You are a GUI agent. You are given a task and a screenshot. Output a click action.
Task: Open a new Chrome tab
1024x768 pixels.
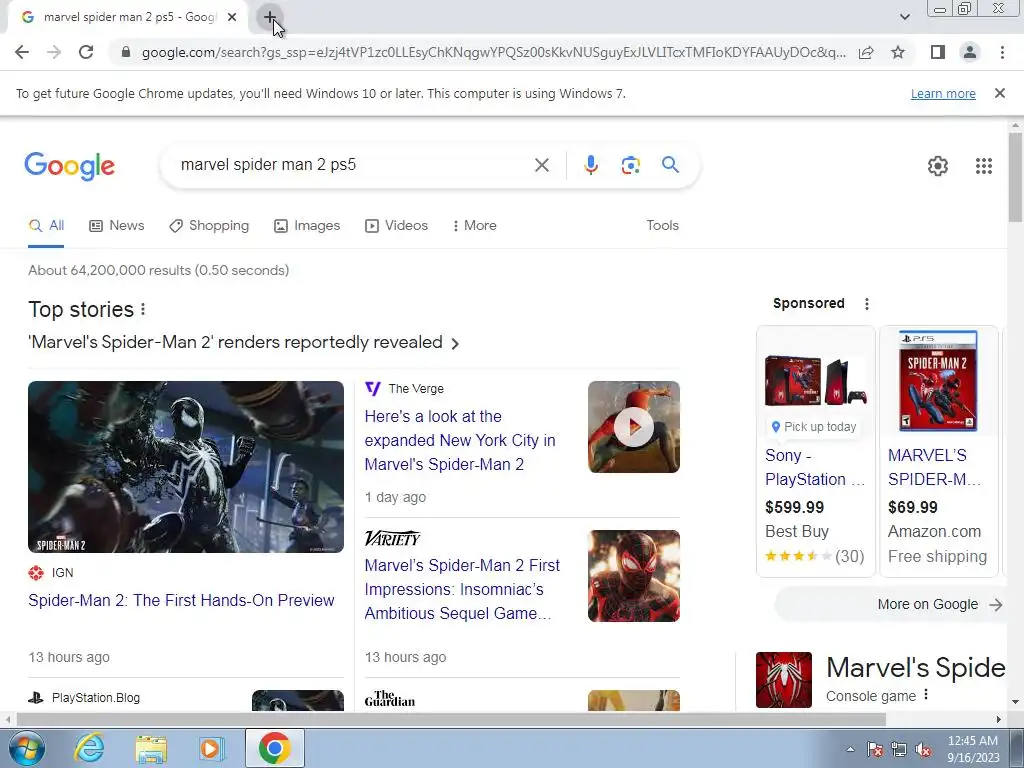270,17
